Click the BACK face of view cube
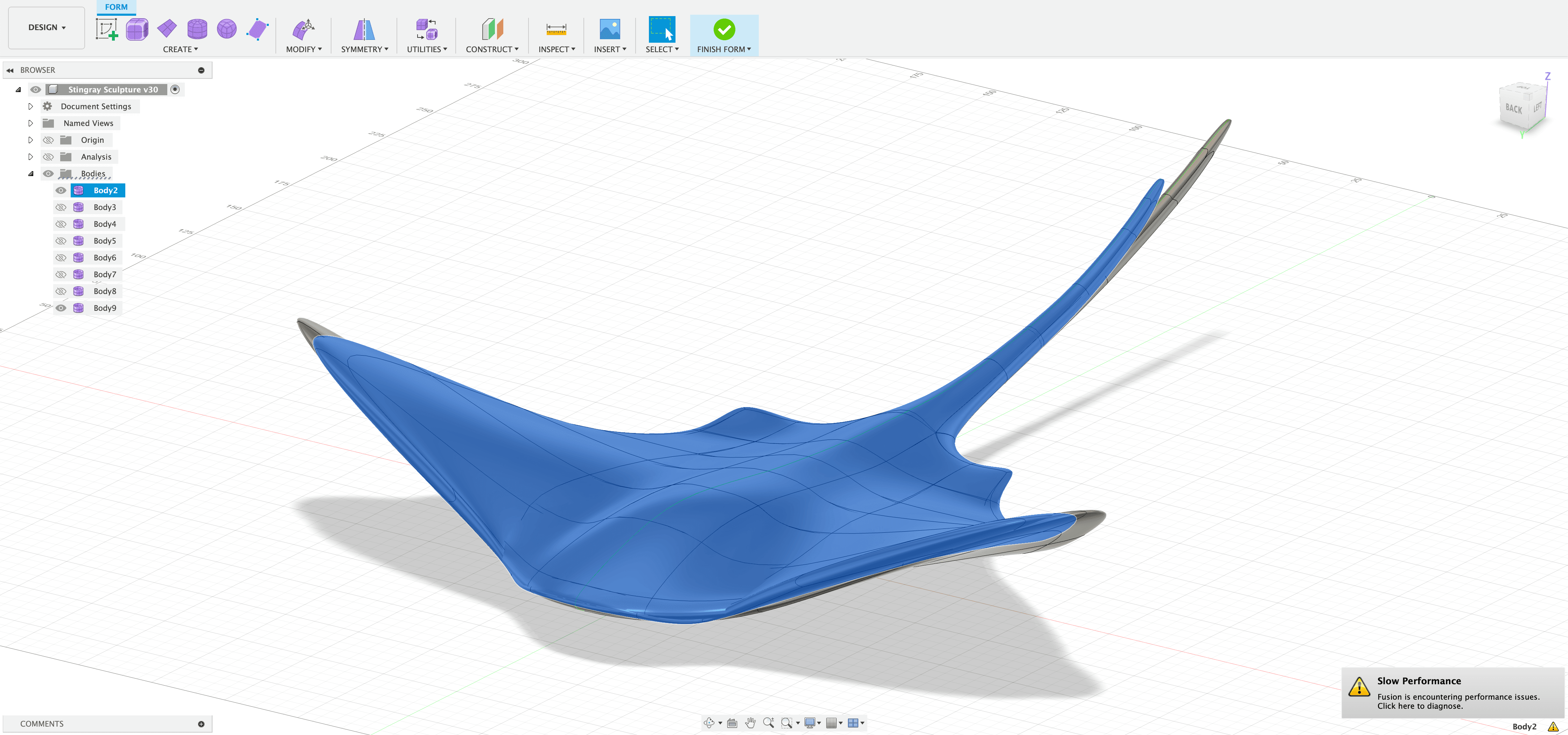 tap(1513, 109)
